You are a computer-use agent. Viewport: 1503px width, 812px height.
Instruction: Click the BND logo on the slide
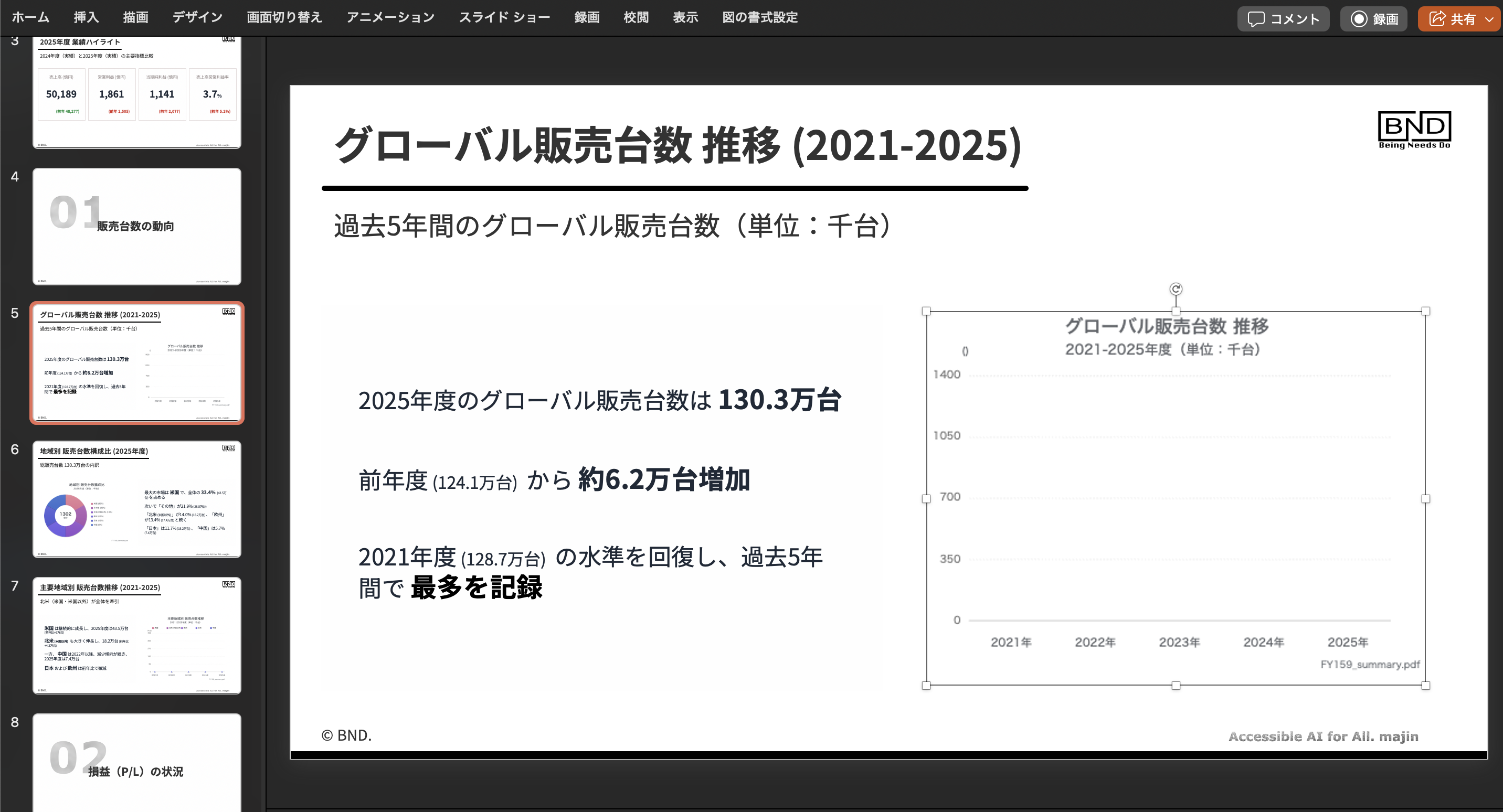pyautogui.click(x=1414, y=130)
